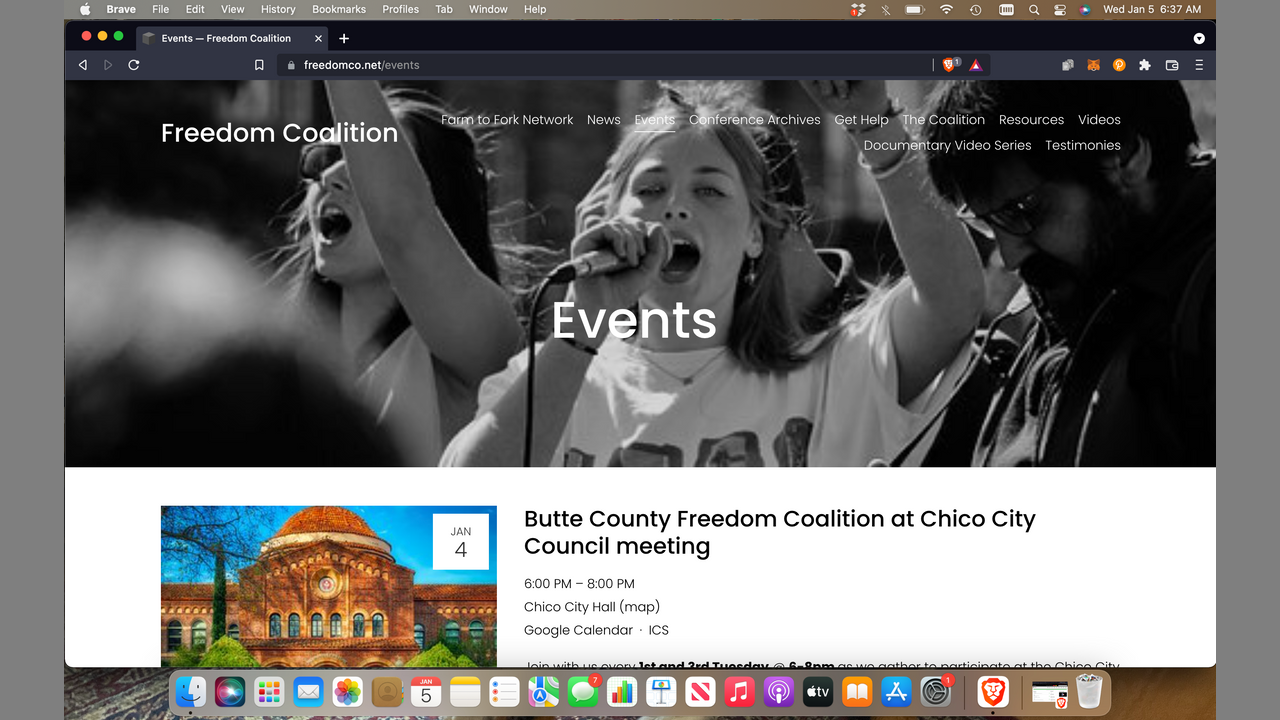Open the History menu
Viewport: 1280px width, 720px height.
pyautogui.click(x=278, y=9)
